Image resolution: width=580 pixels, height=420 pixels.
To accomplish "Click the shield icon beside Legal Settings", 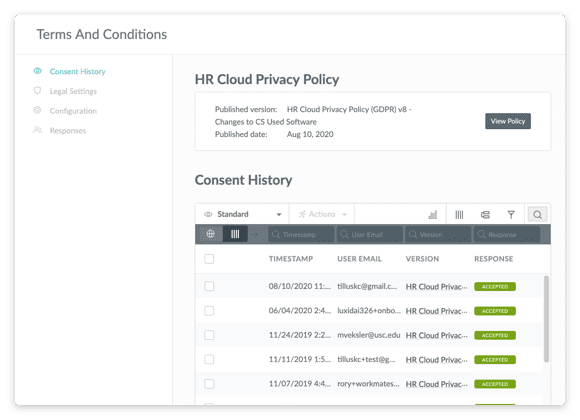I will click(37, 90).
